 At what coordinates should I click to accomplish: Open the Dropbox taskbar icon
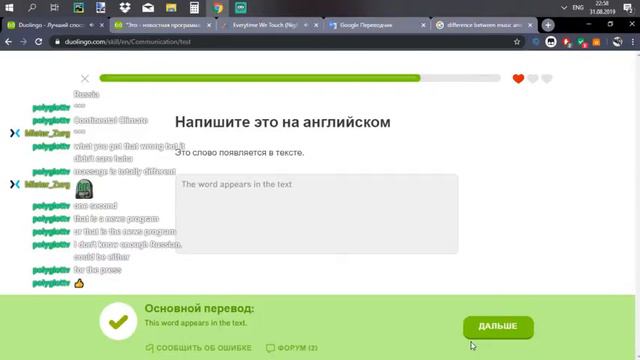click(125, 8)
